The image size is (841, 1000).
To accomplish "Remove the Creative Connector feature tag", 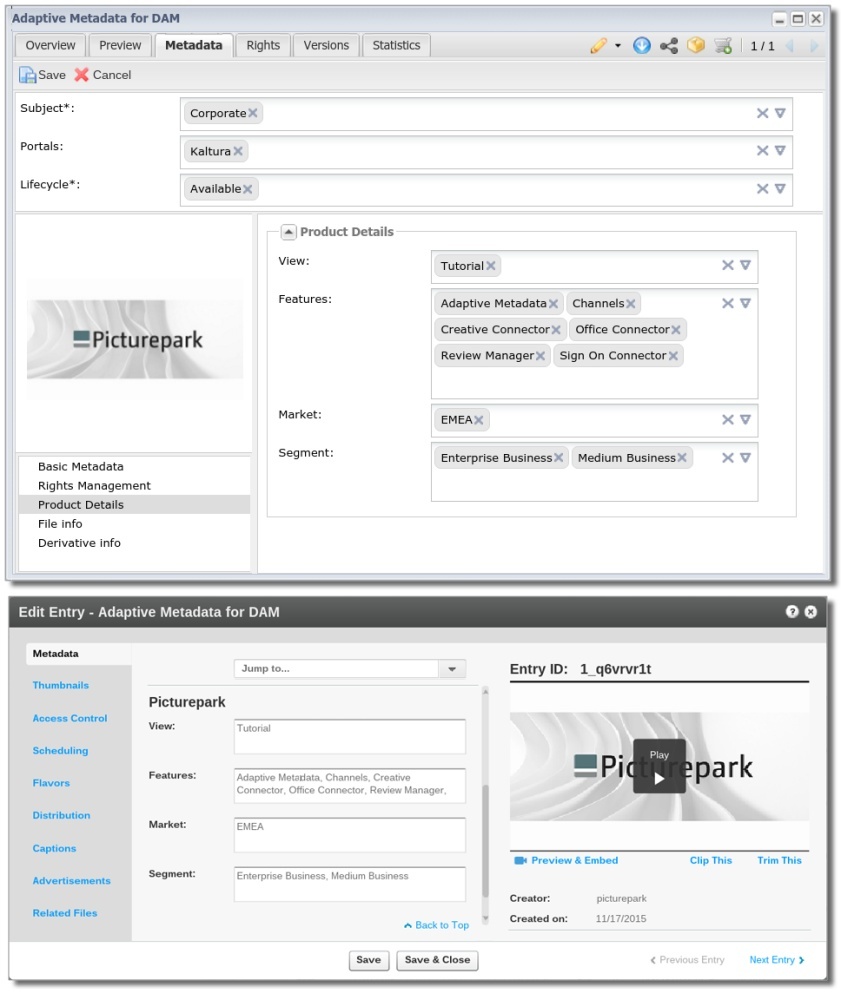I will click(556, 330).
